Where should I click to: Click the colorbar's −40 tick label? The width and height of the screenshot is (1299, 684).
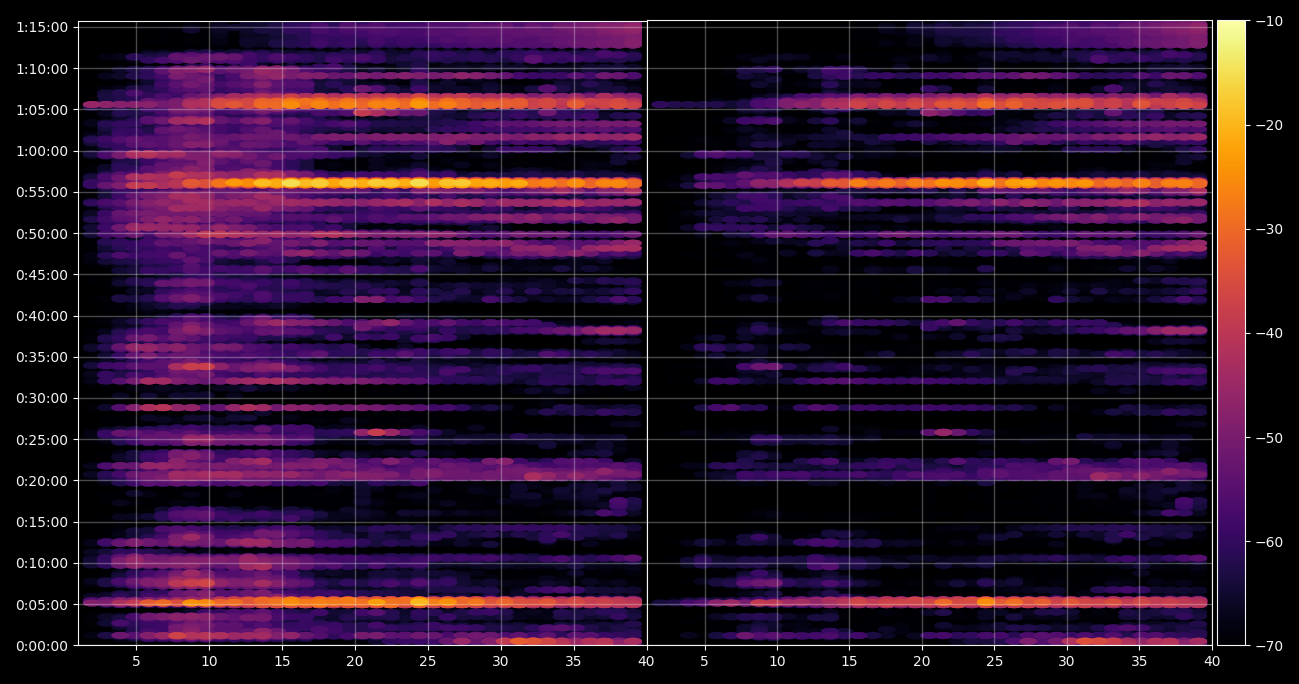click(1268, 333)
